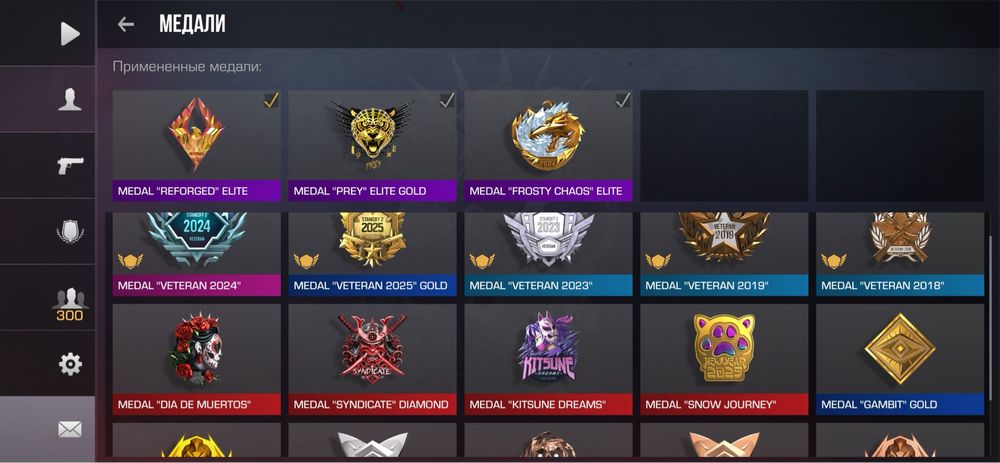Click the play arrow icon in sidebar
Screen dimensions: 1000x463
click(x=70, y=34)
